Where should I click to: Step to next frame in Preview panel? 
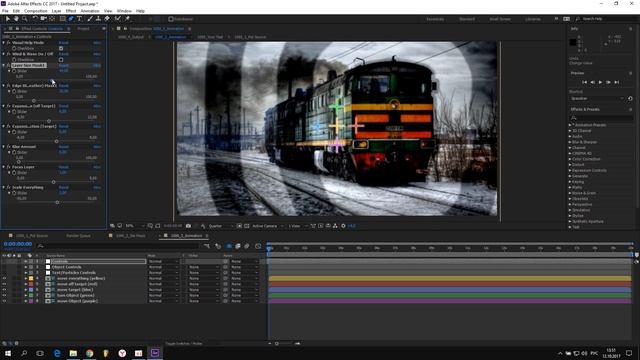(608, 82)
